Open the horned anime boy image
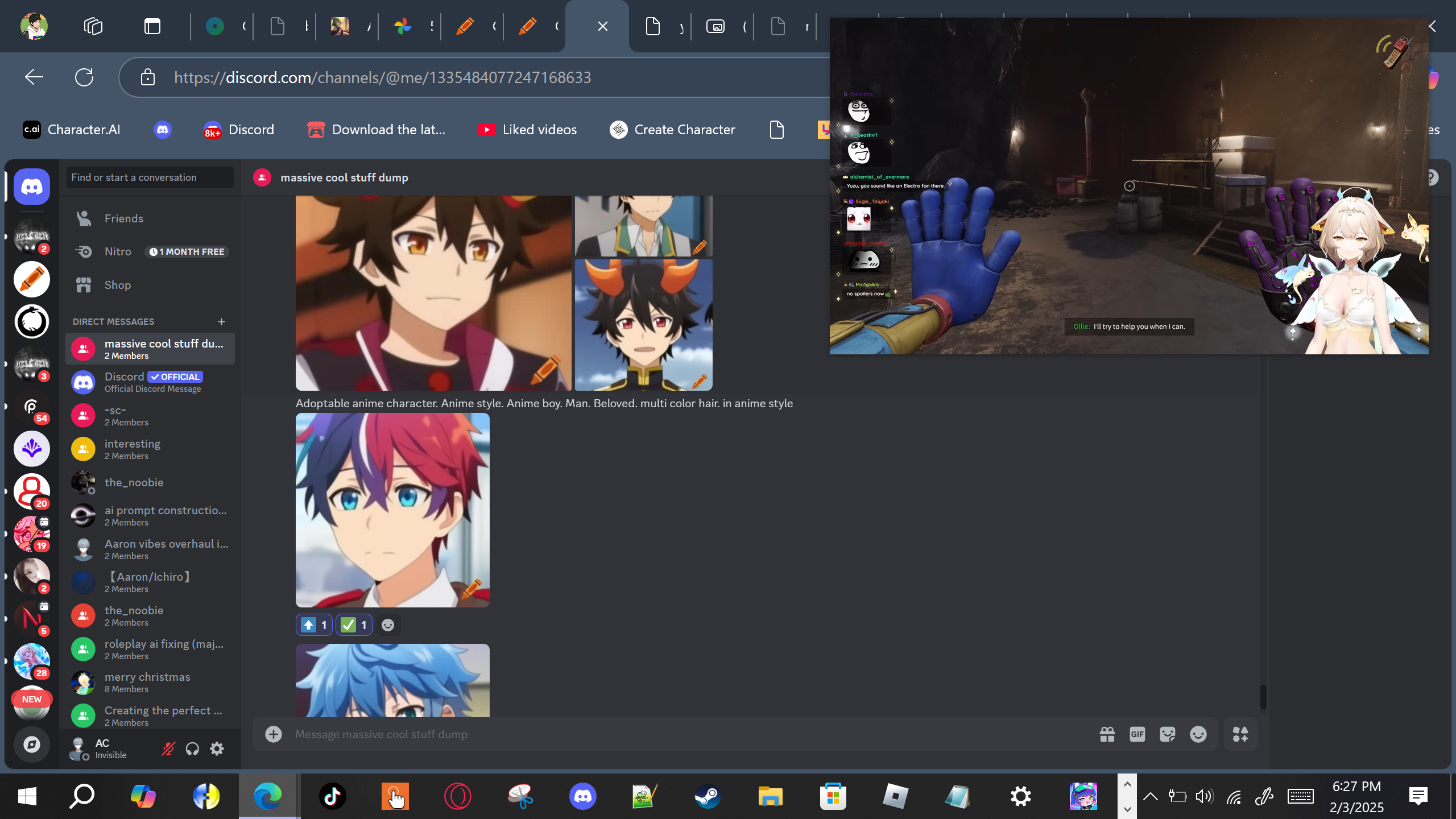Viewport: 1456px width, 819px height. click(x=643, y=325)
